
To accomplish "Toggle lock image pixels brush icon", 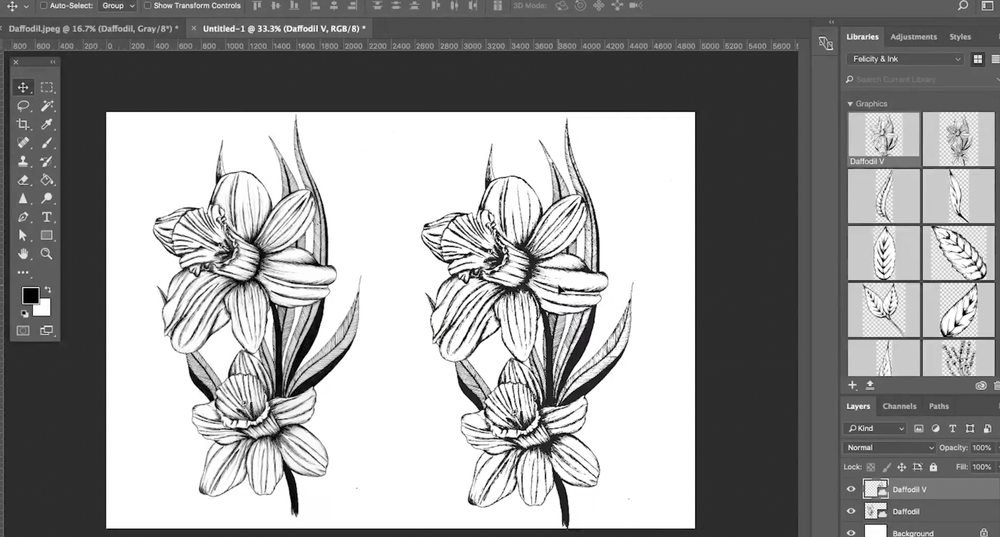I will [886, 467].
